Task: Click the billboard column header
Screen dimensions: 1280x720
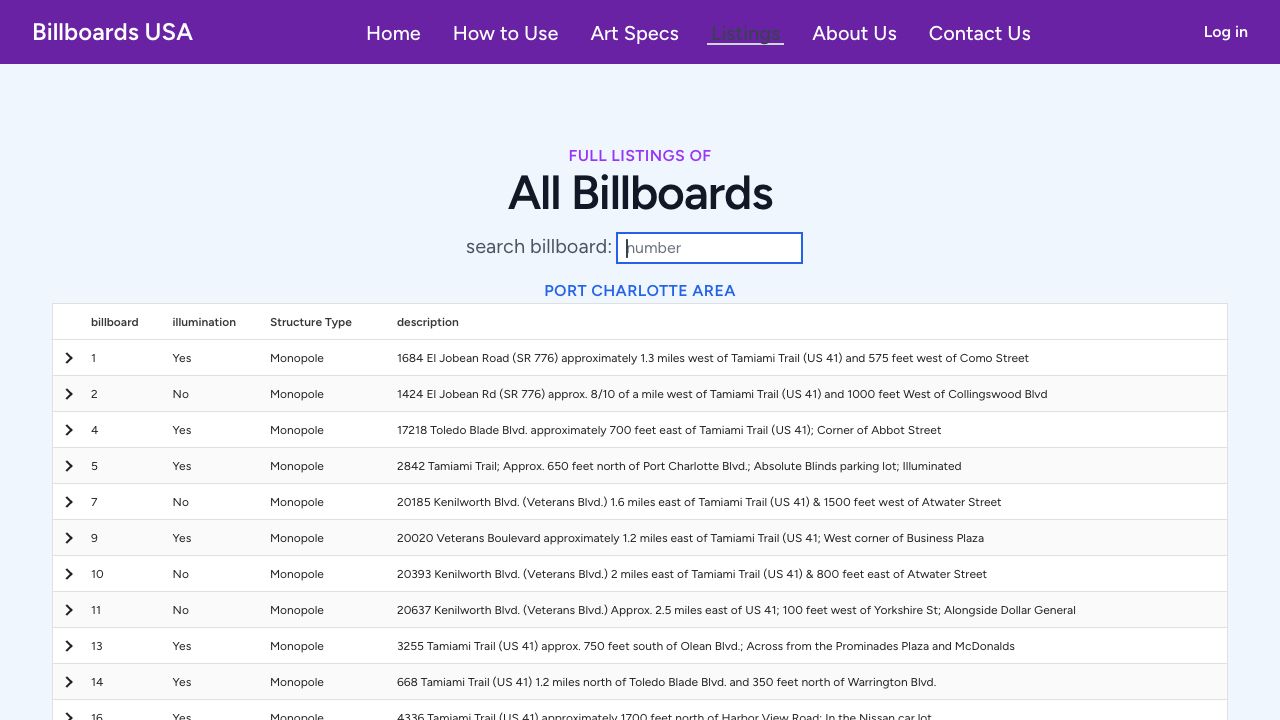Action: coord(115,322)
